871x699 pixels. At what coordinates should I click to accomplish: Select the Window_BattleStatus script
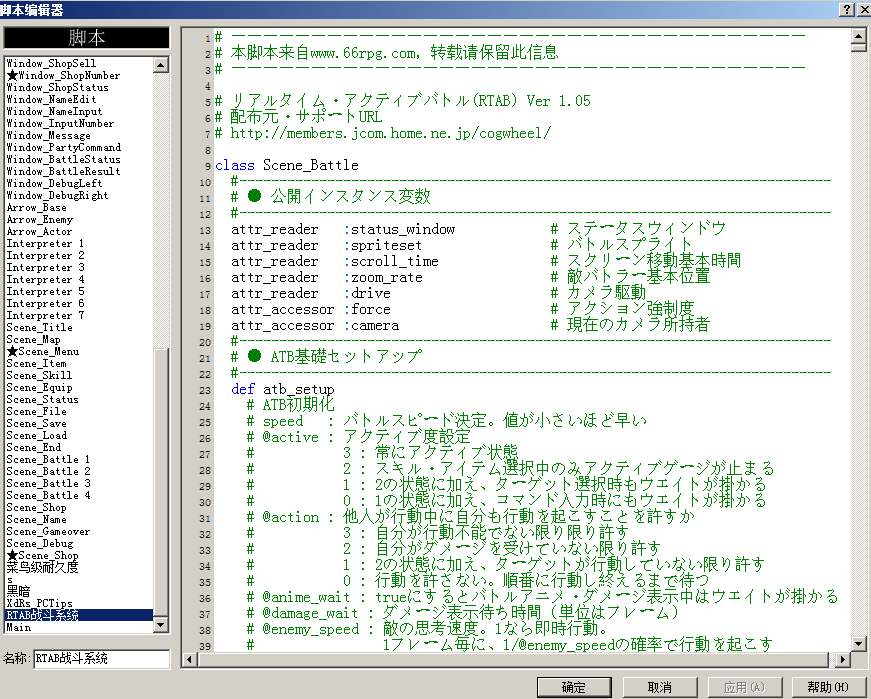coord(79,159)
